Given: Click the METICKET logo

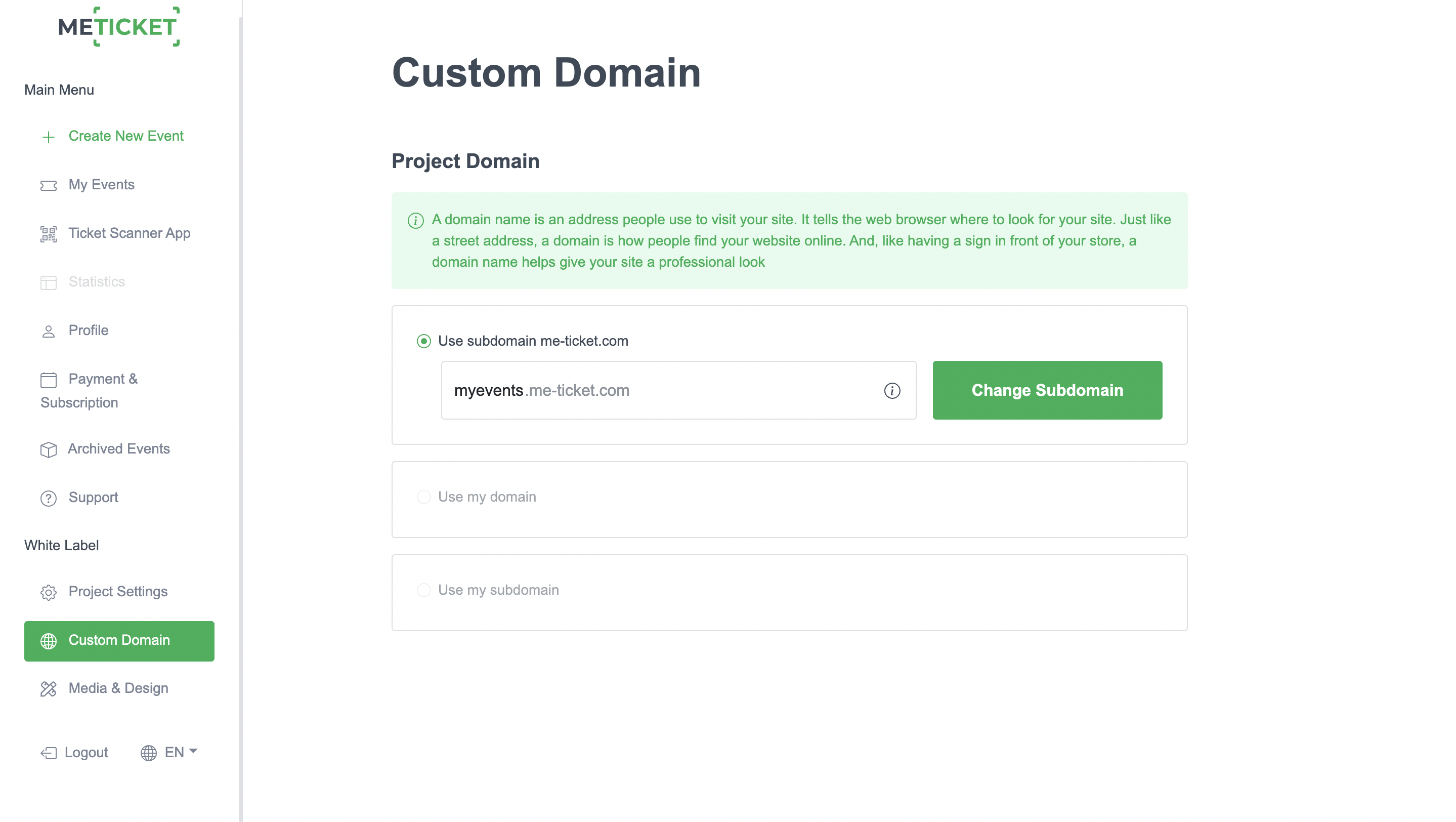Looking at the screenshot, I should tap(119, 26).
